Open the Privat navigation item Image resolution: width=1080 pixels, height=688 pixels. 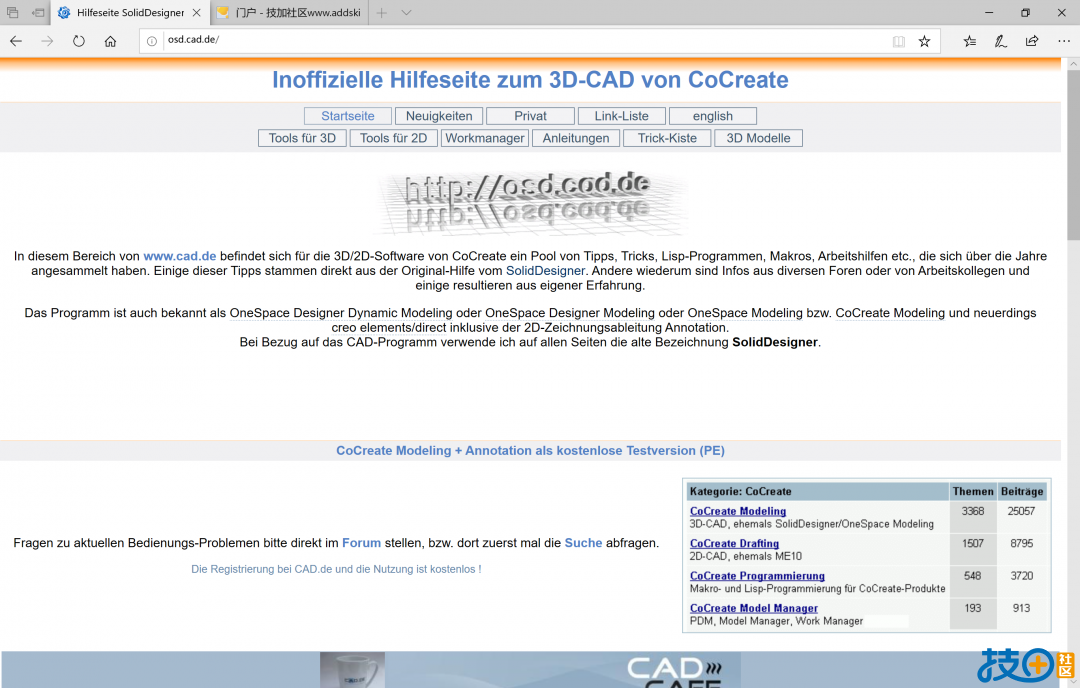(530, 116)
